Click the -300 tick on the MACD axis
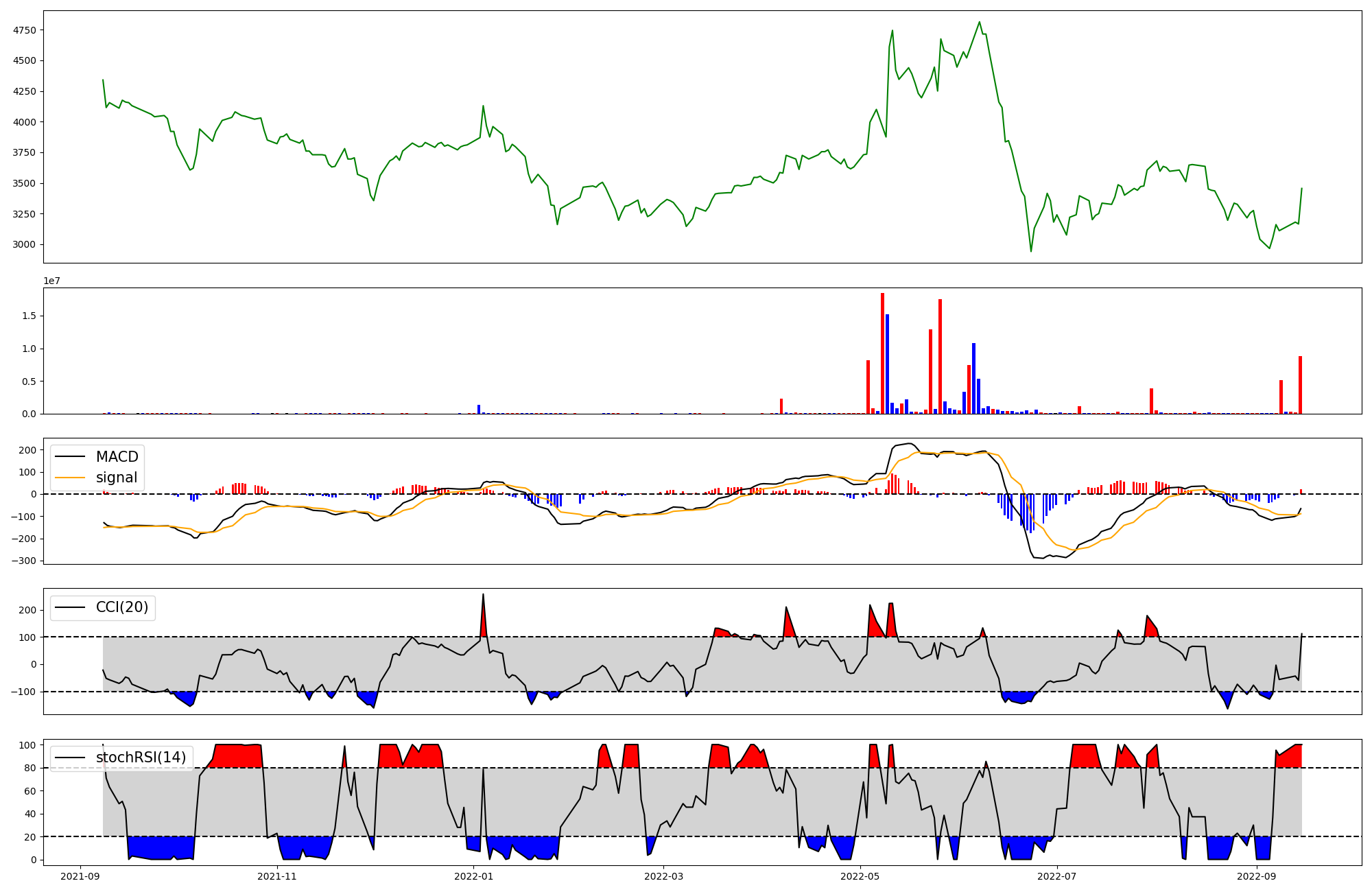 23,561
